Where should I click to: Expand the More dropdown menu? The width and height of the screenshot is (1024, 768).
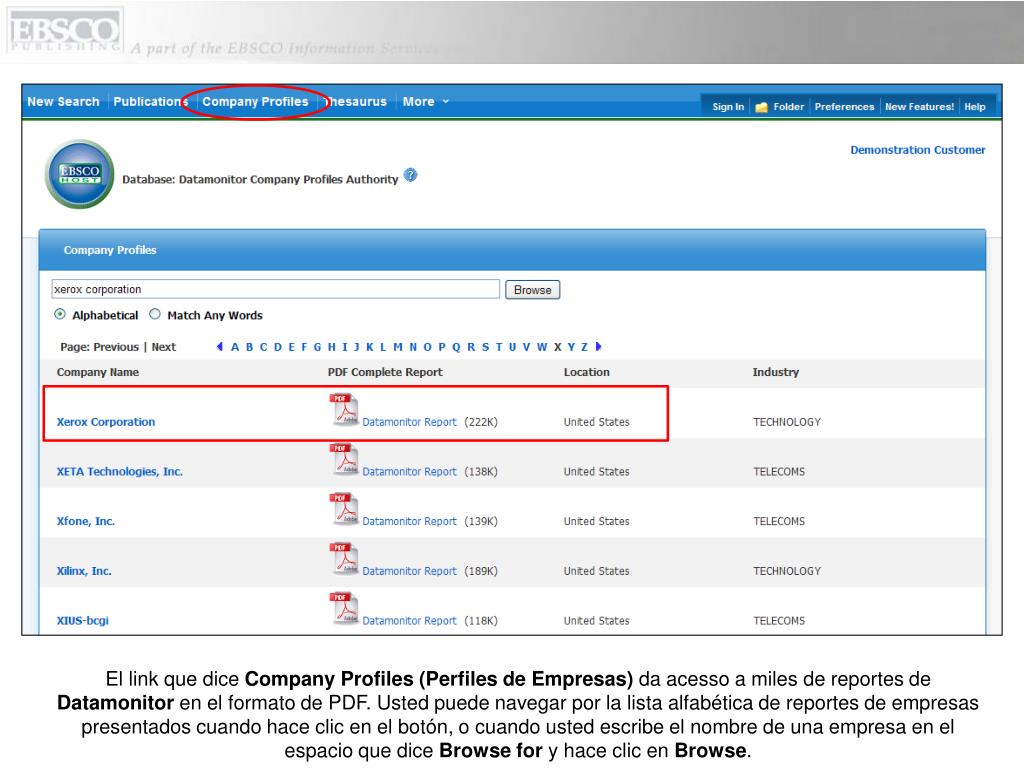click(425, 102)
